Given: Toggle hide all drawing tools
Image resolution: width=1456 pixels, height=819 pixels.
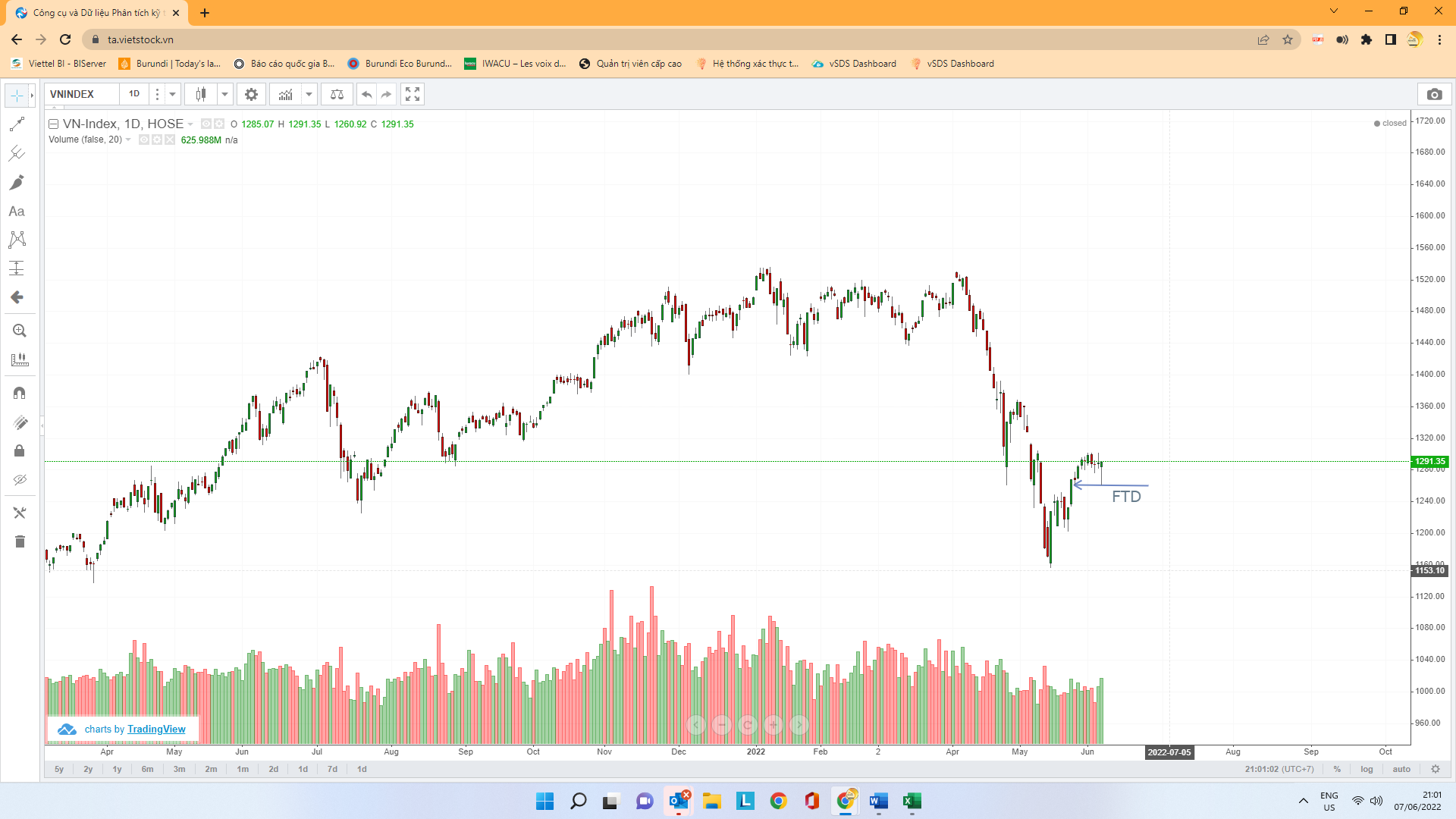Looking at the screenshot, I should (x=20, y=479).
